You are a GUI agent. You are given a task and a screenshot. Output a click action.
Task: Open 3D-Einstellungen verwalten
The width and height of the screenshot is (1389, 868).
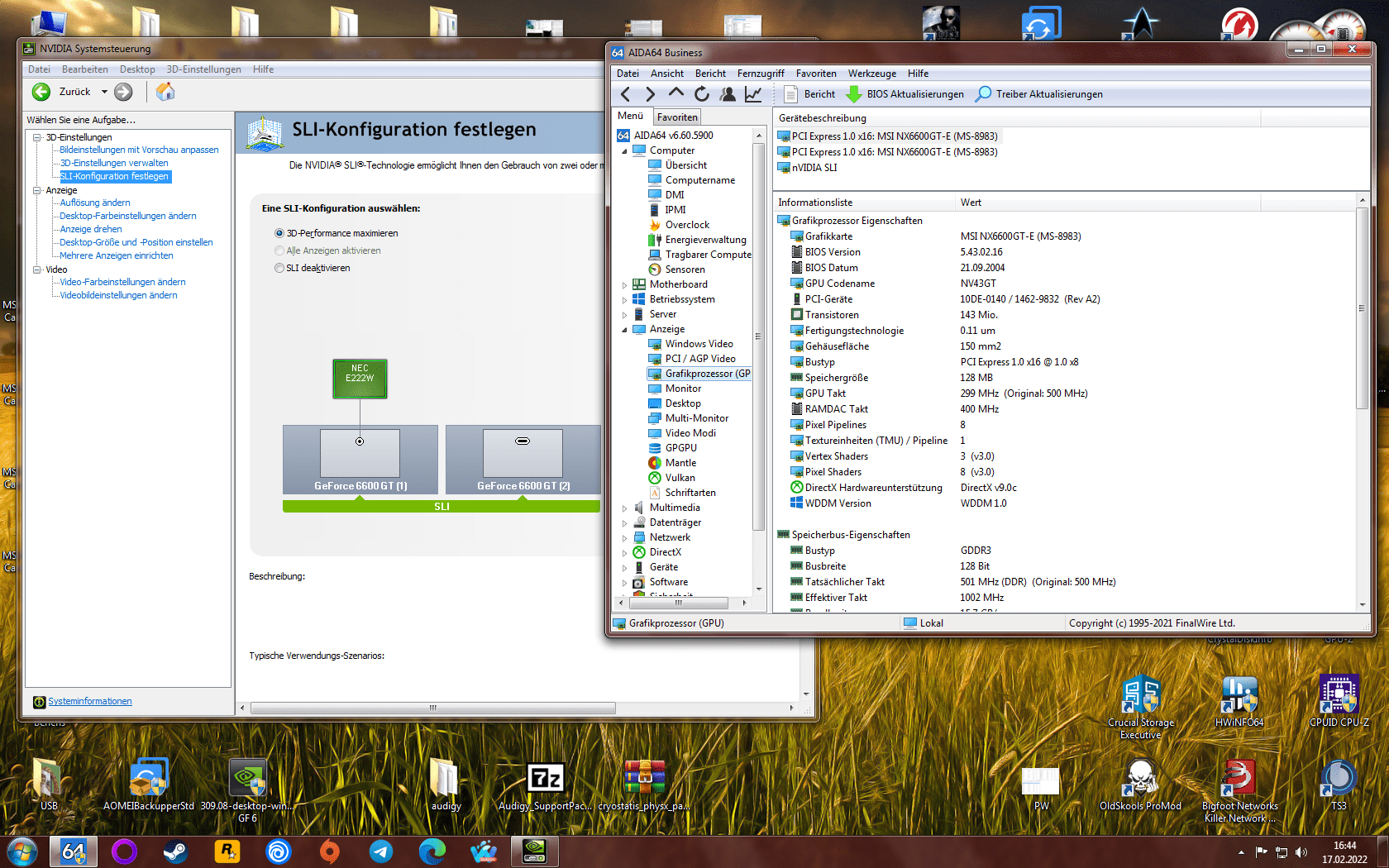click(x=113, y=163)
